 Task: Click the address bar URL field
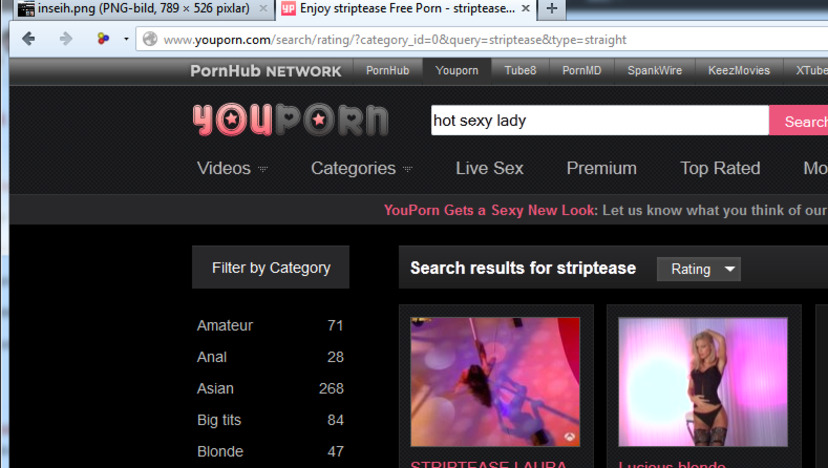[x=481, y=40]
